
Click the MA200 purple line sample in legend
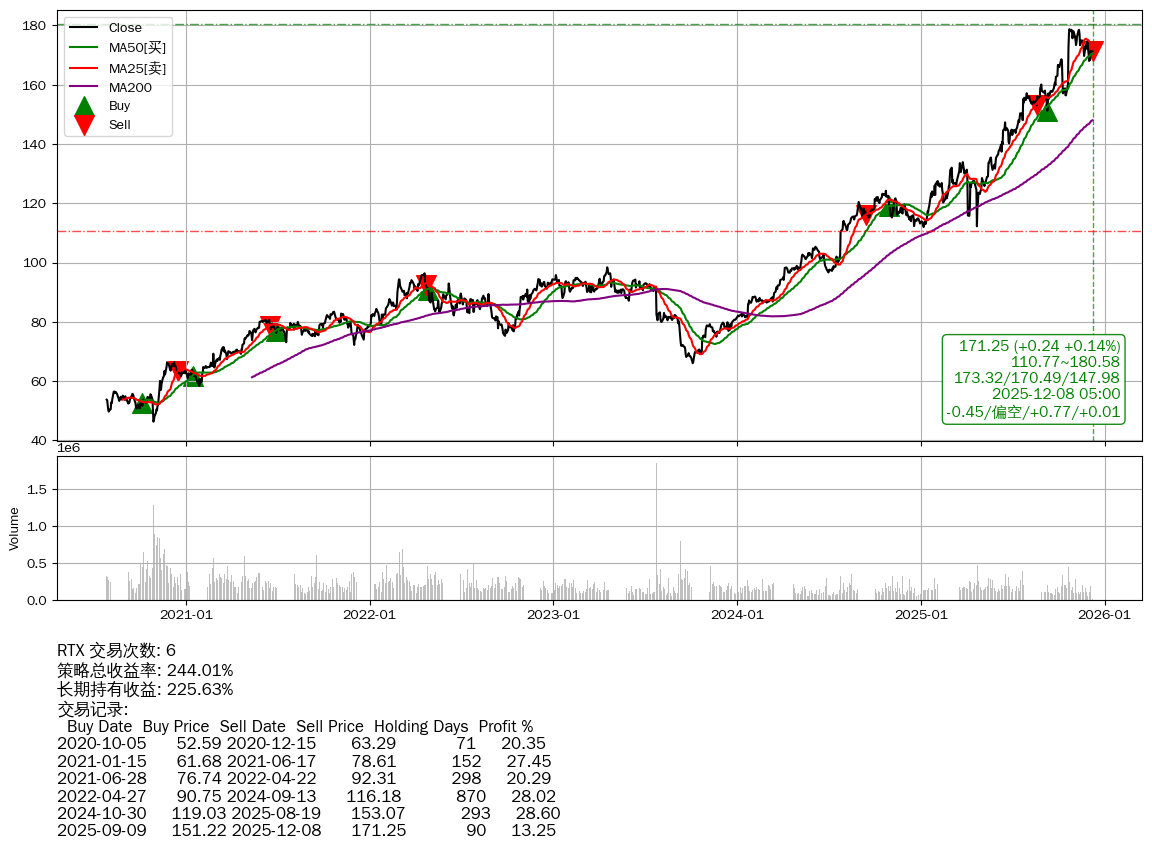(85, 87)
